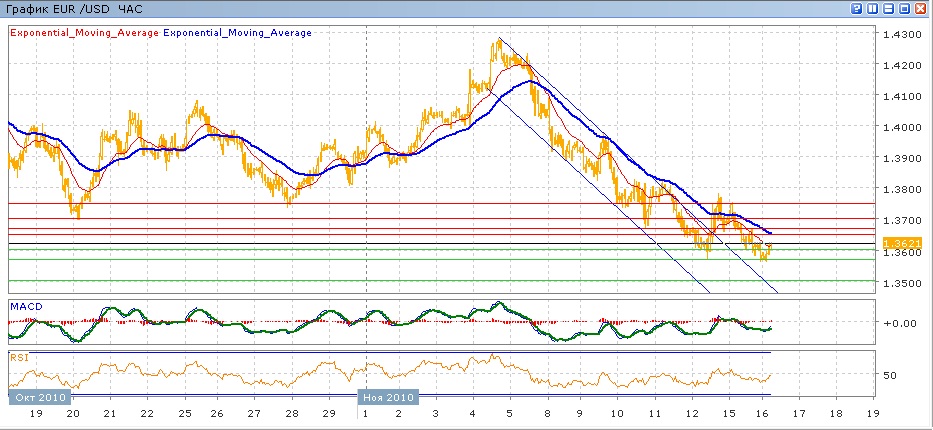
Task: Click date 25 on the time axis
Action: tap(184, 412)
